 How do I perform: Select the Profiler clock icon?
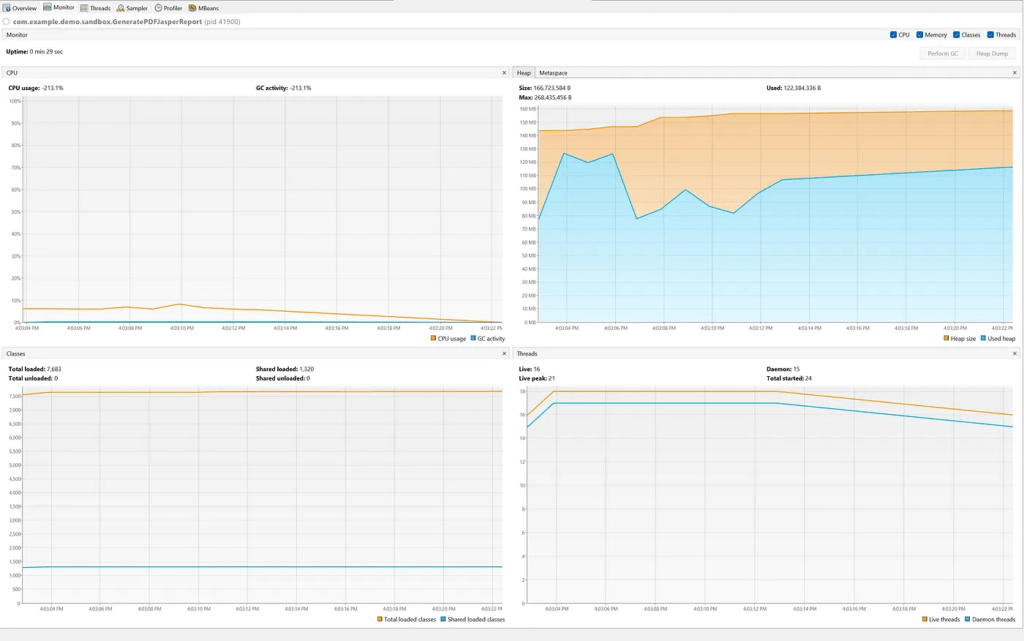[x=158, y=8]
